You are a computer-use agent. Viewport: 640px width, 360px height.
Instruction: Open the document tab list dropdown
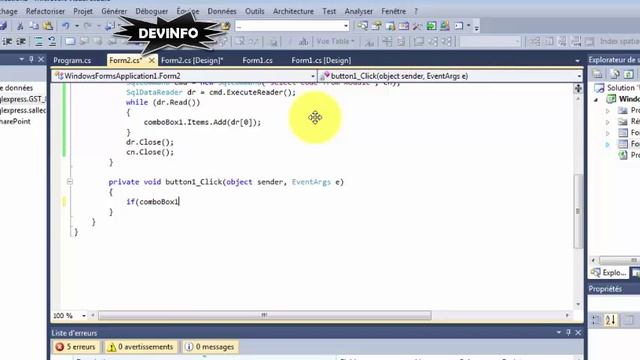[577, 61]
